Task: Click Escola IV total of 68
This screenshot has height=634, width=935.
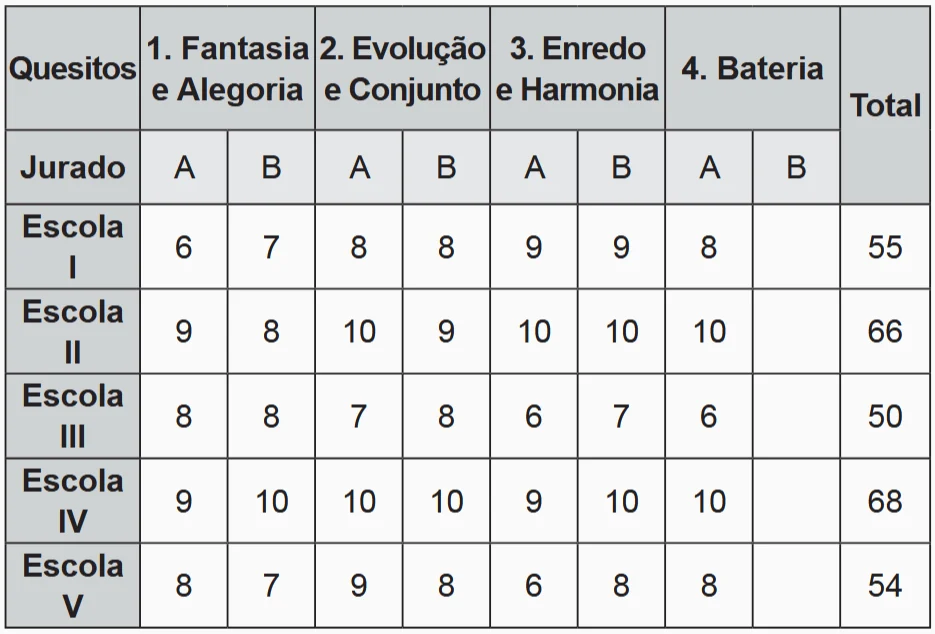Action: click(x=885, y=501)
